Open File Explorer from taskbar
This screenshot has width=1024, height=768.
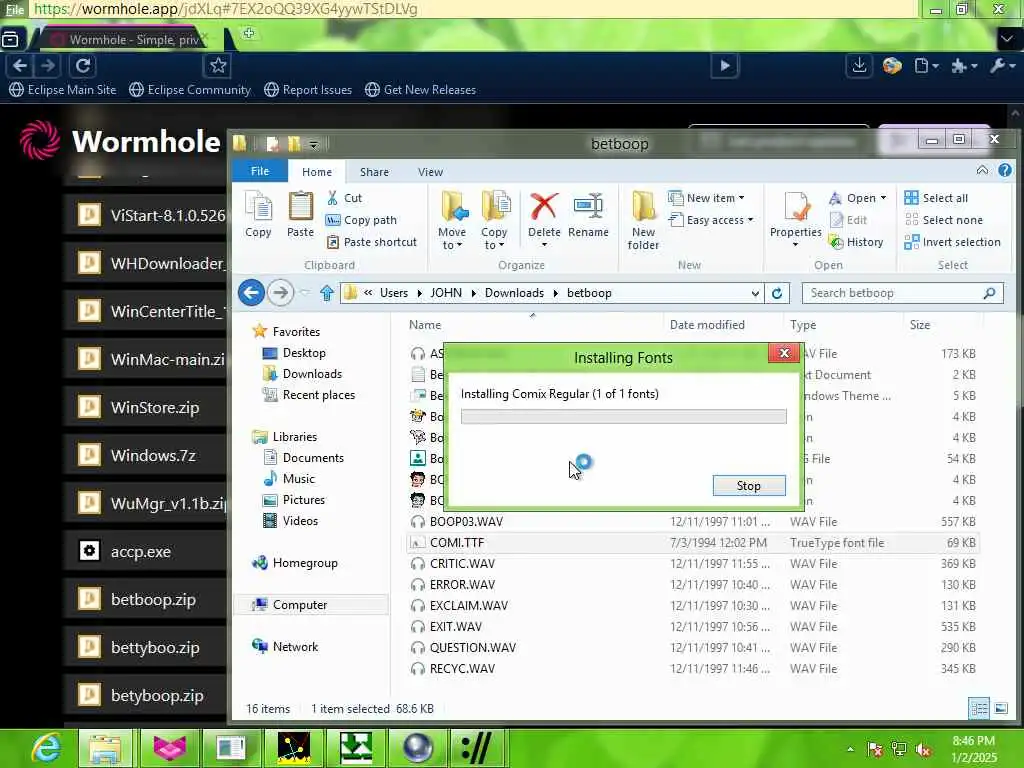tap(104, 748)
